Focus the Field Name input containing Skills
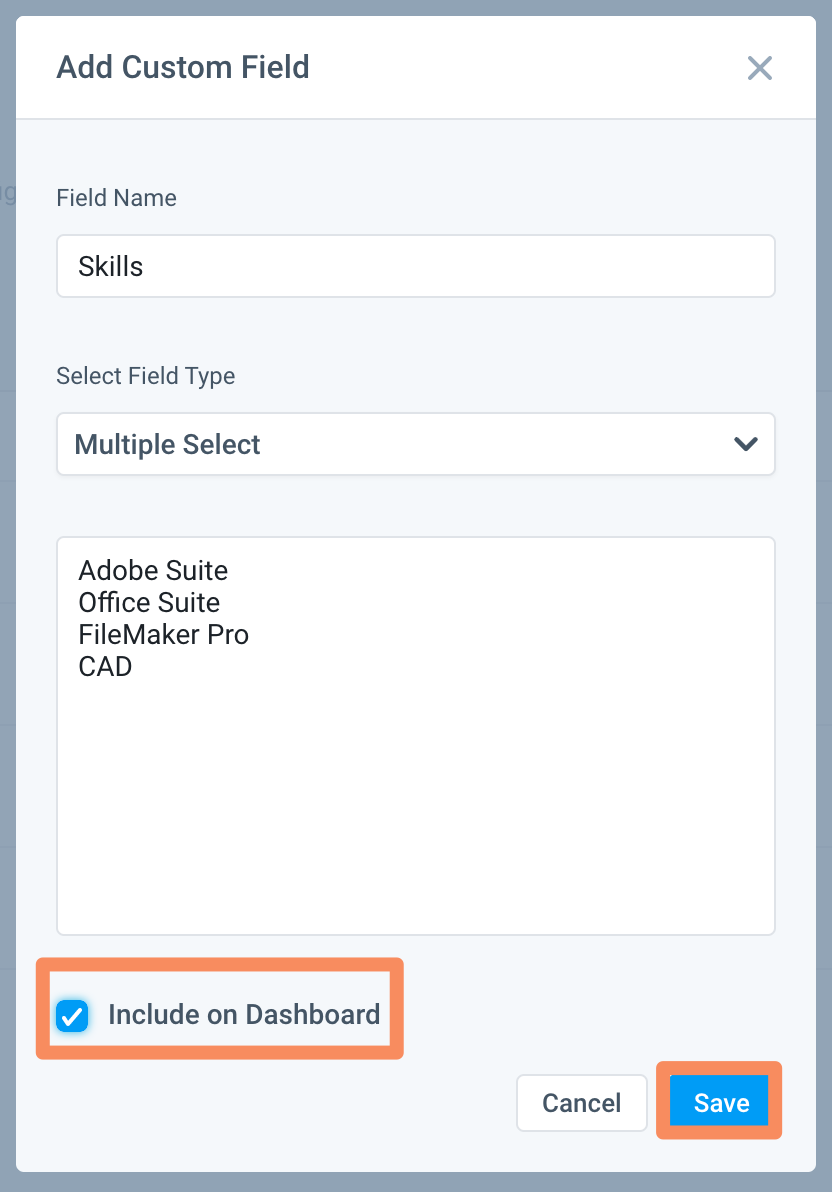Image resolution: width=832 pixels, height=1192 pixels. point(415,266)
